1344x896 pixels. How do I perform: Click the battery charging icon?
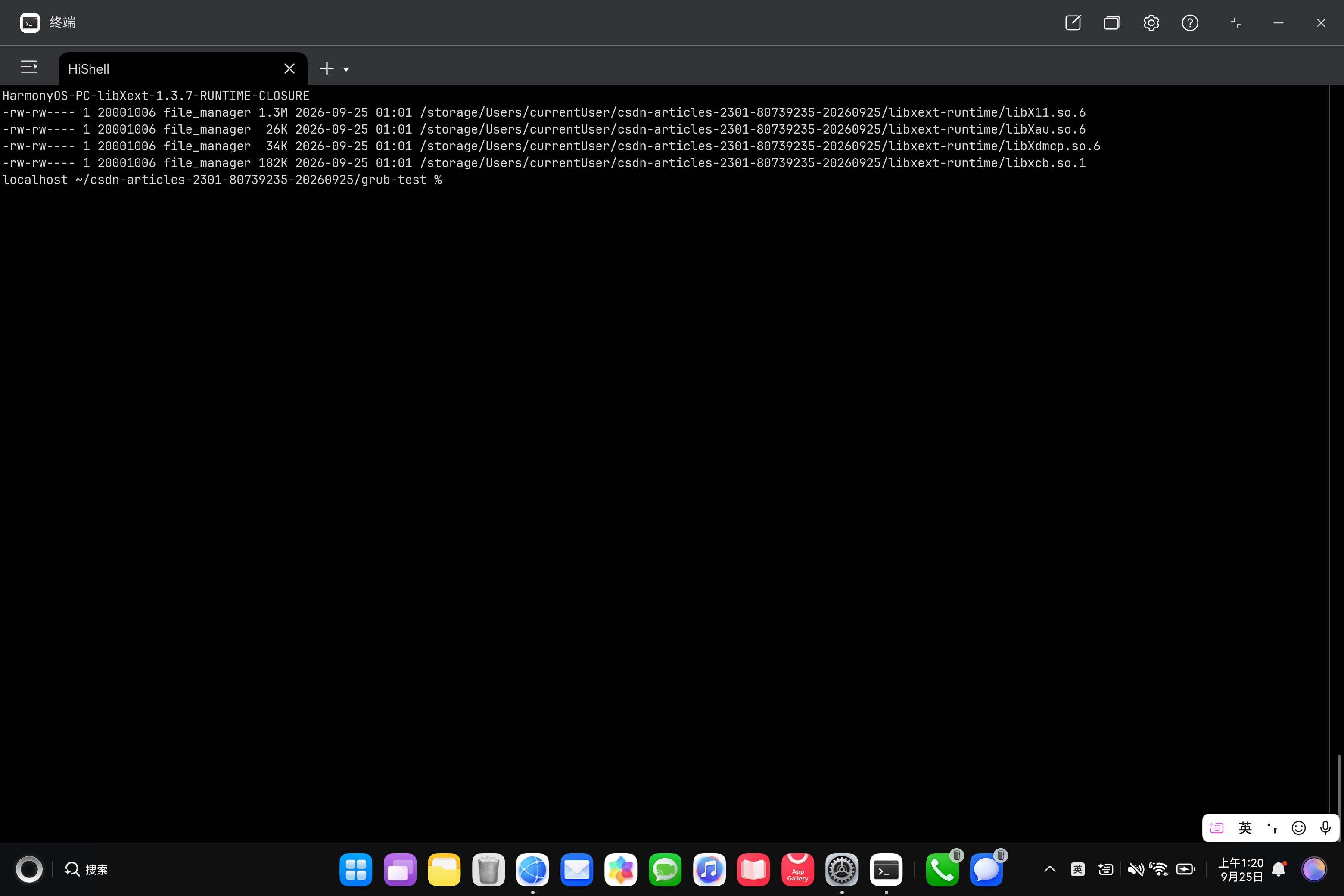click(1186, 869)
